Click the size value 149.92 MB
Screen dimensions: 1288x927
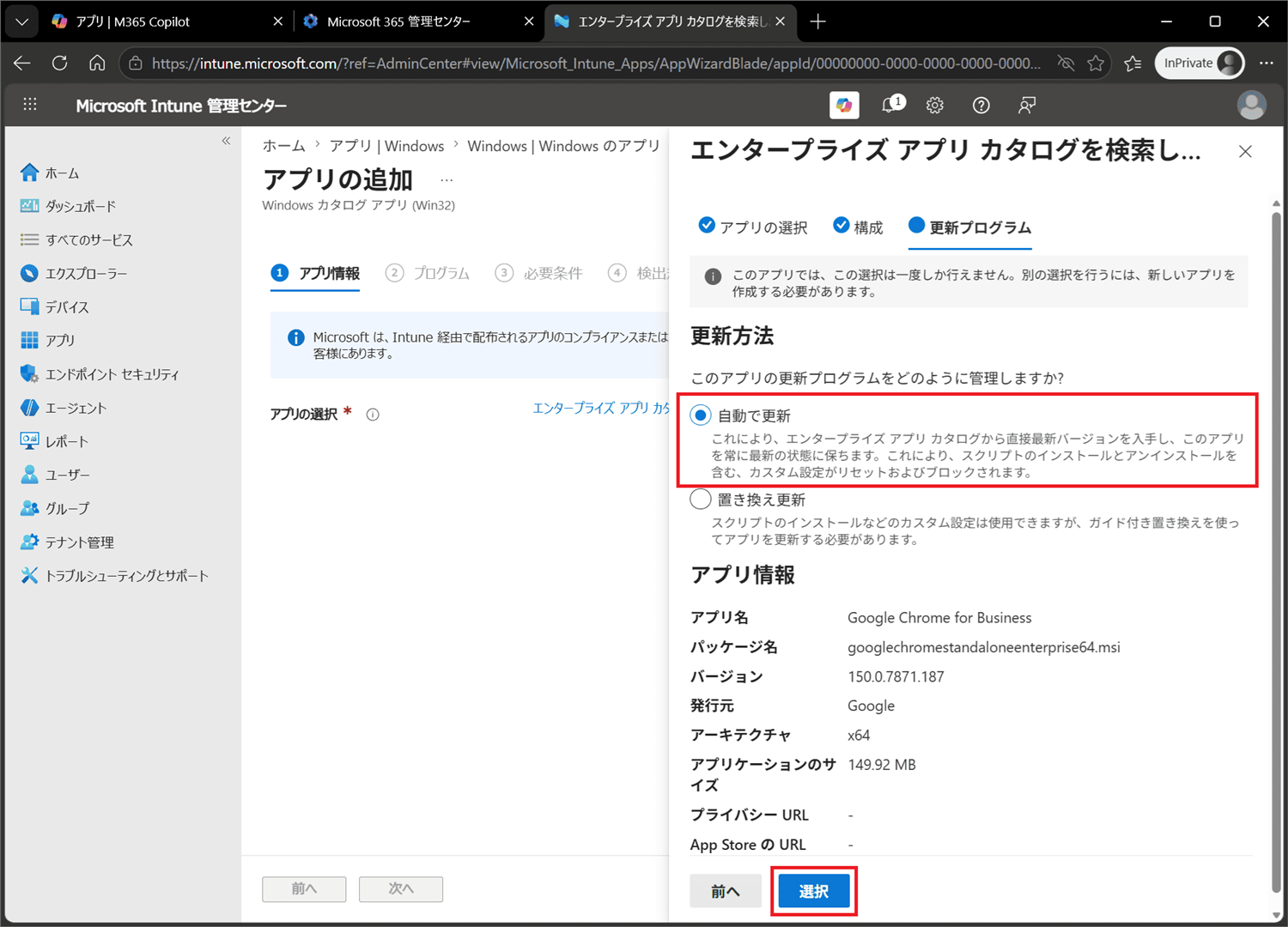point(882,765)
